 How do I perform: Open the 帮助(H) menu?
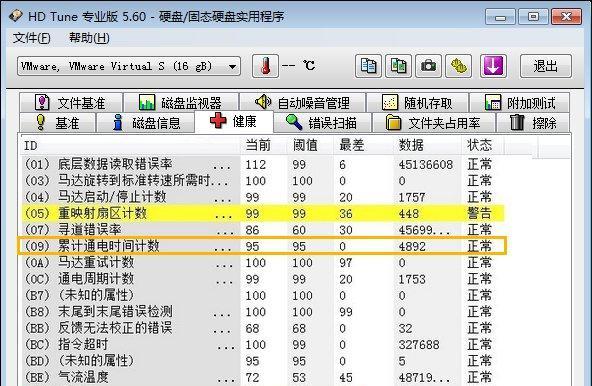[x=89, y=38]
